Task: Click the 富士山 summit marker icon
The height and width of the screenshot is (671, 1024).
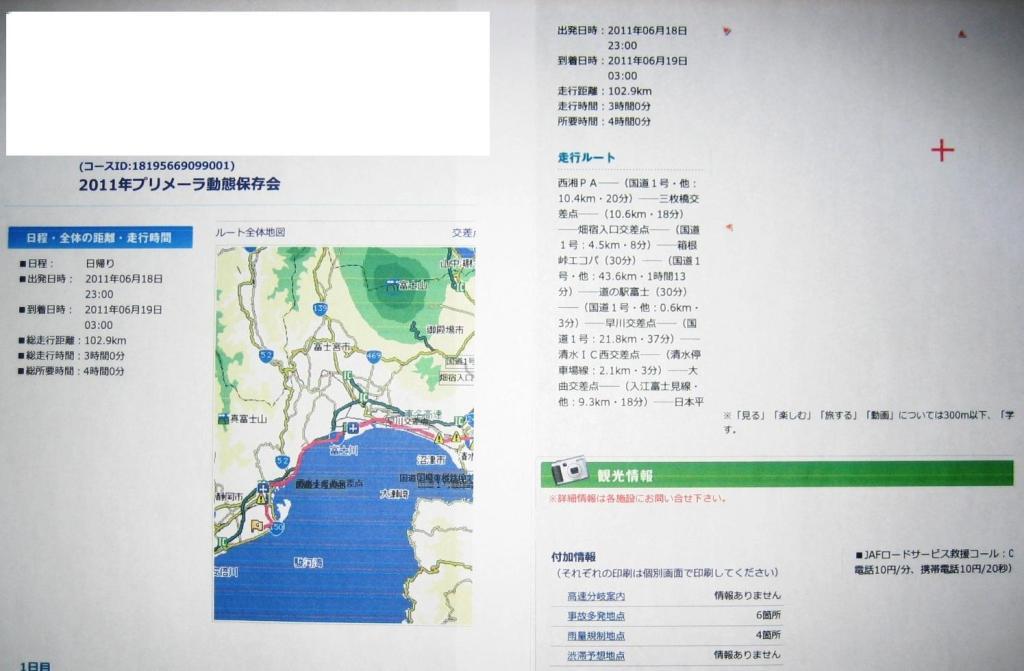Action: click(391, 285)
